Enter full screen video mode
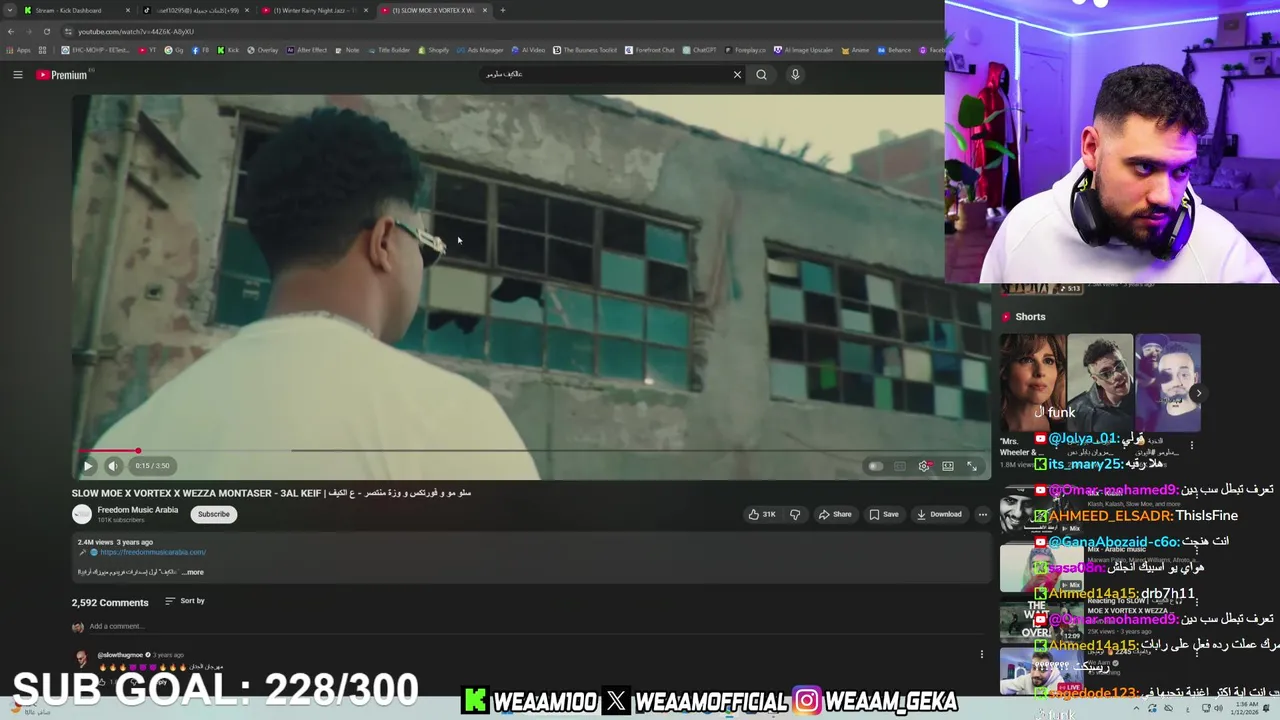Screen dimensions: 1280x720 tap(972, 466)
